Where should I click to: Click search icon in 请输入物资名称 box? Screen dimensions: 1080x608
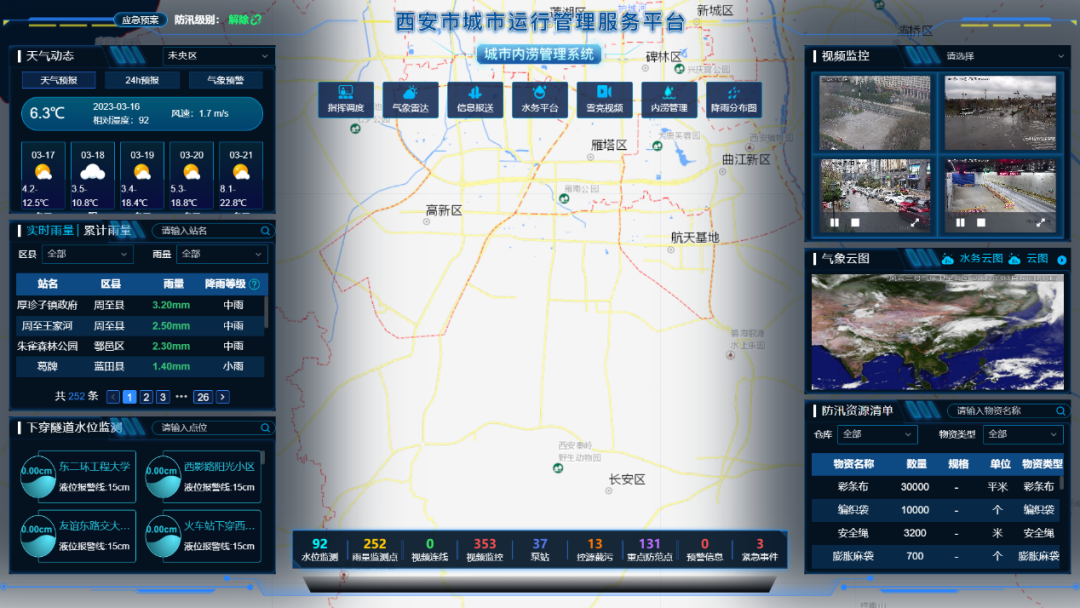(x=1061, y=410)
